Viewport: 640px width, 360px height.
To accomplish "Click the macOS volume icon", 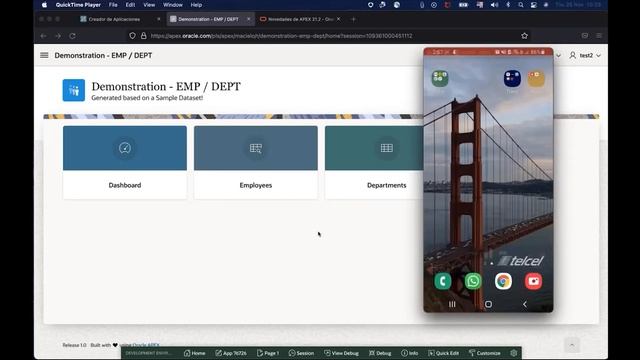I will pos(494,5).
